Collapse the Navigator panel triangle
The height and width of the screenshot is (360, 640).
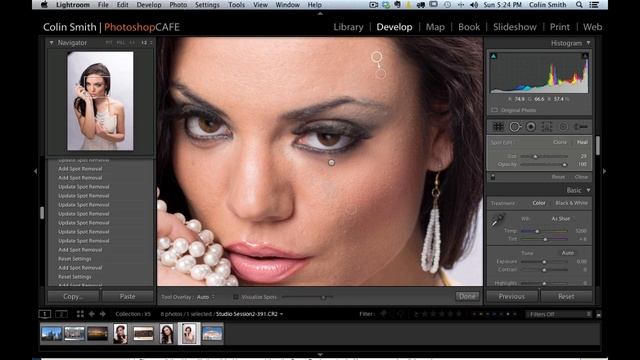pos(51,42)
